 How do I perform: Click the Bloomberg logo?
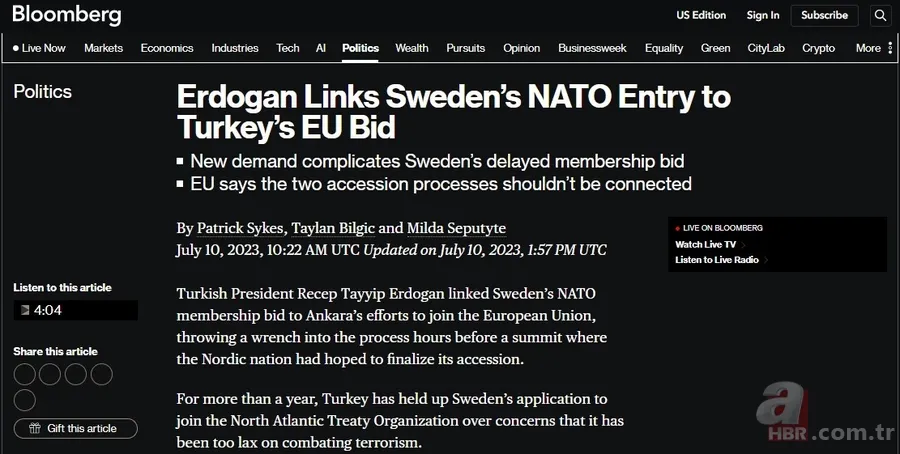click(x=66, y=16)
